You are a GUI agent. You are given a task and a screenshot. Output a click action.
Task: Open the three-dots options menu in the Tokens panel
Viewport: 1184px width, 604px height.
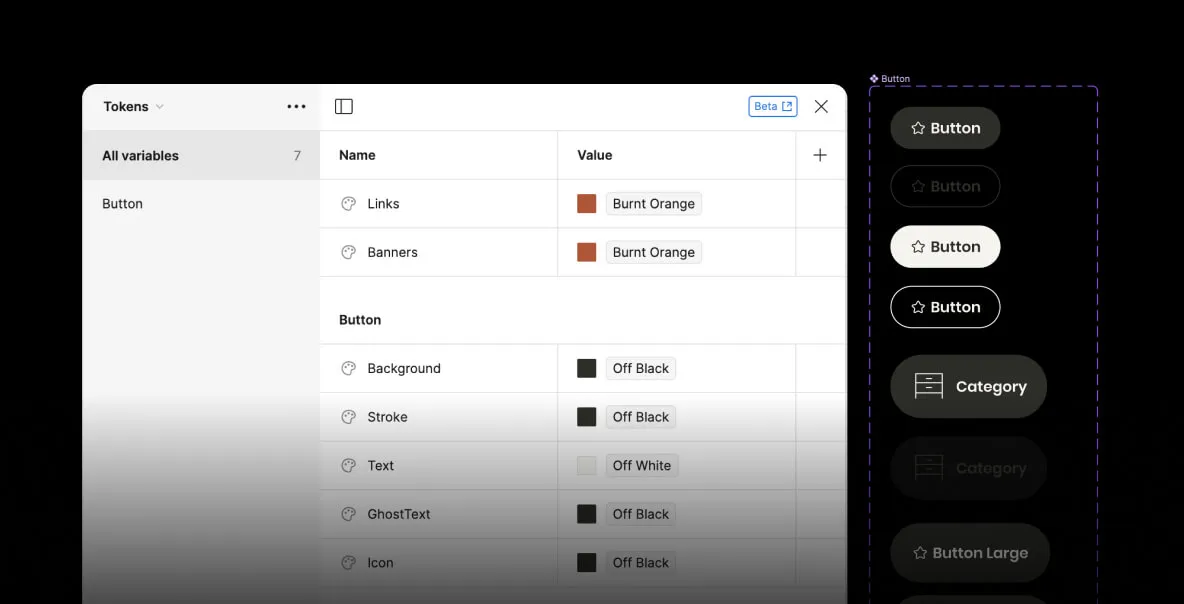pyautogui.click(x=296, y=106)
